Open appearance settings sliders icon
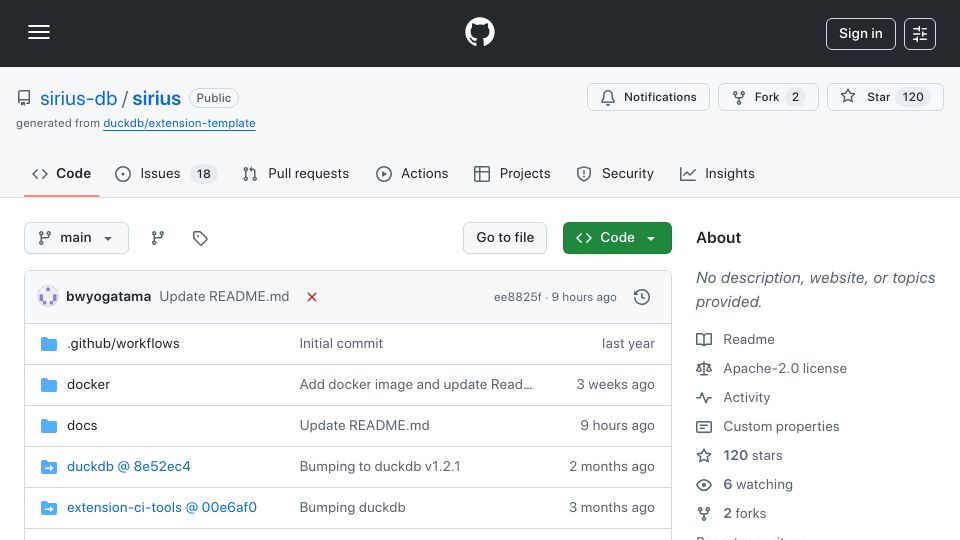960x540 pixels. pyautogui.click(x=920, y=34)
